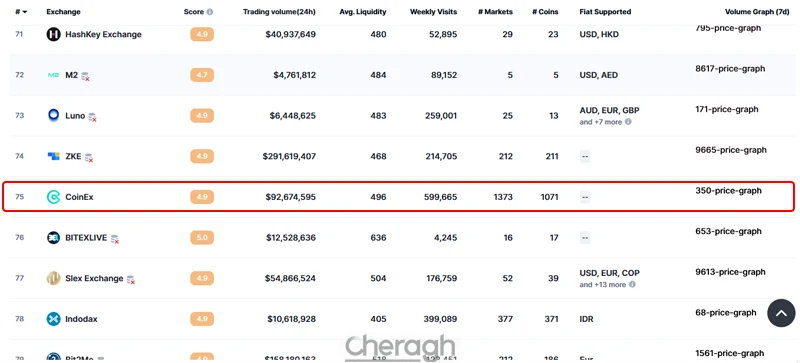
Task: Sort by Weekly Visits column header
Action: pos(434,12)
